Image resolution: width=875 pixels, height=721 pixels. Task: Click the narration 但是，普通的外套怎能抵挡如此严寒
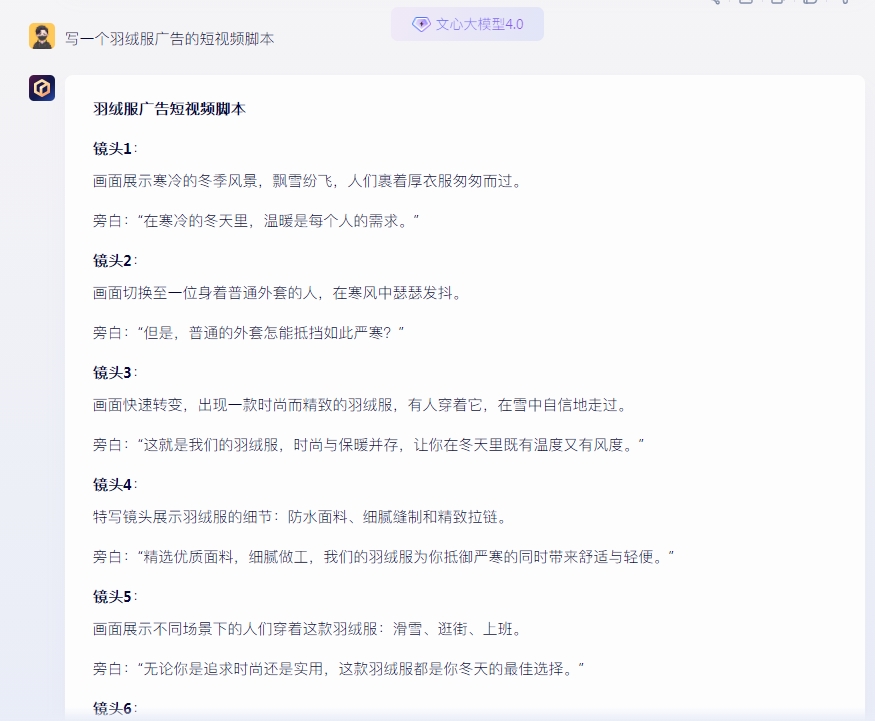[x=248, y=333]
